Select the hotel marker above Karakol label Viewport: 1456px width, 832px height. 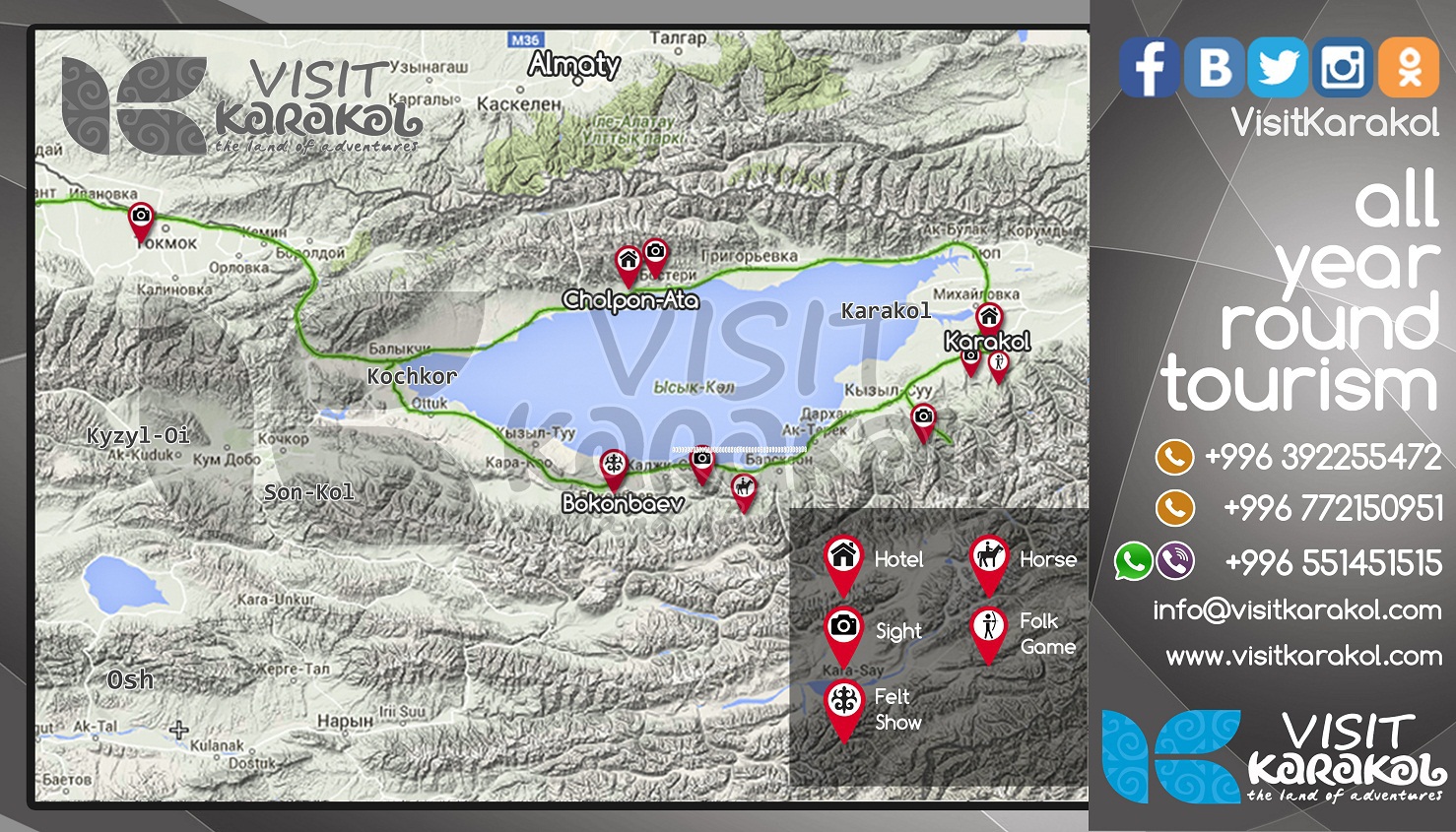[x=989, y=319]
